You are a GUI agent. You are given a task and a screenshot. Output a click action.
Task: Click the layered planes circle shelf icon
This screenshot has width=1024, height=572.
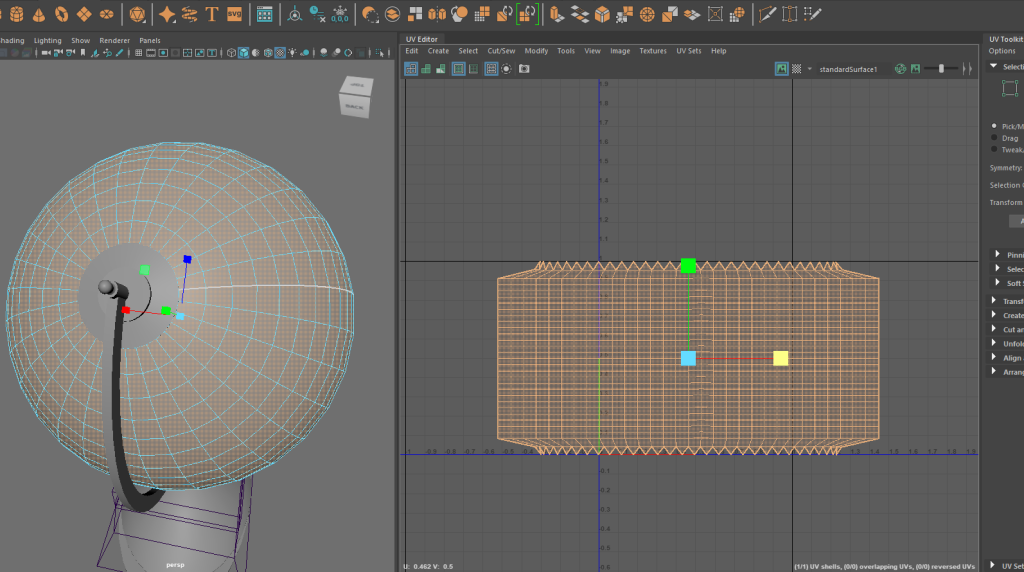[392, 14]
